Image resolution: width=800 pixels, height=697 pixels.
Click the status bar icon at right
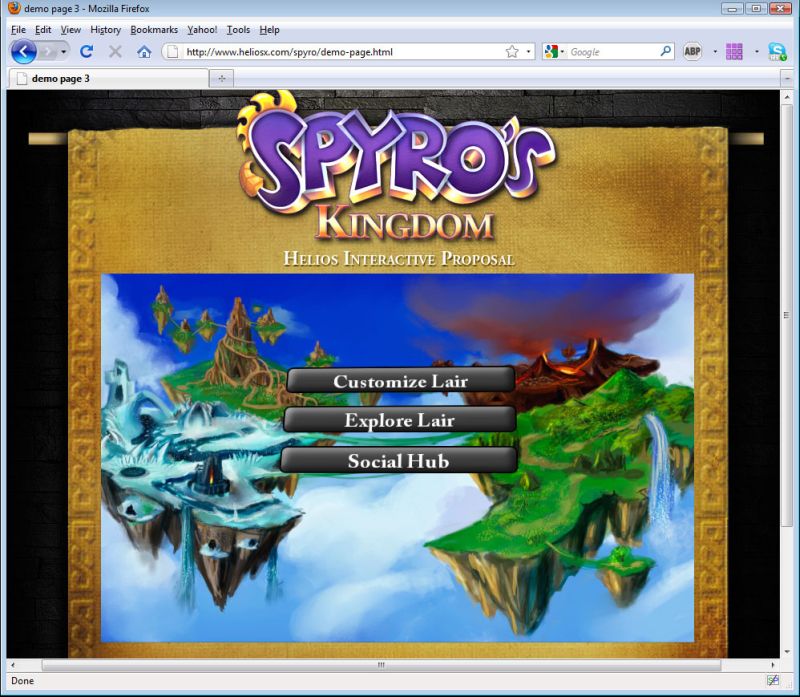pyautogui.click(x=773, y=680)
